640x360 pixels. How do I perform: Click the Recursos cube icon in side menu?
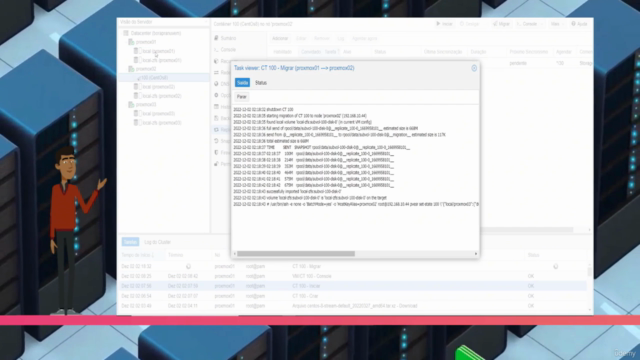(x=216, y=61)
